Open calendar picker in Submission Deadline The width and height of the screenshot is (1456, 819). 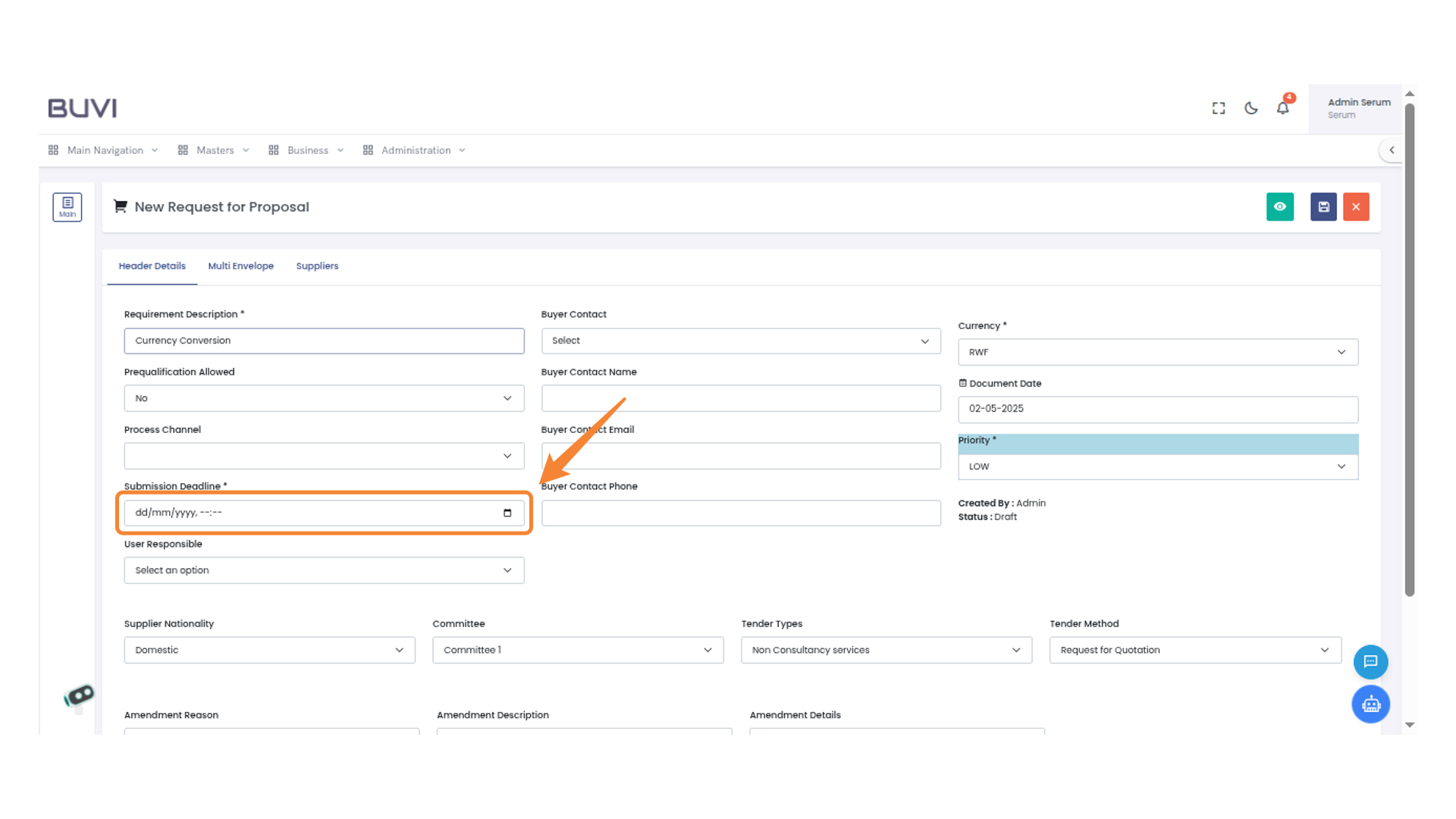(x=507, y=513)
